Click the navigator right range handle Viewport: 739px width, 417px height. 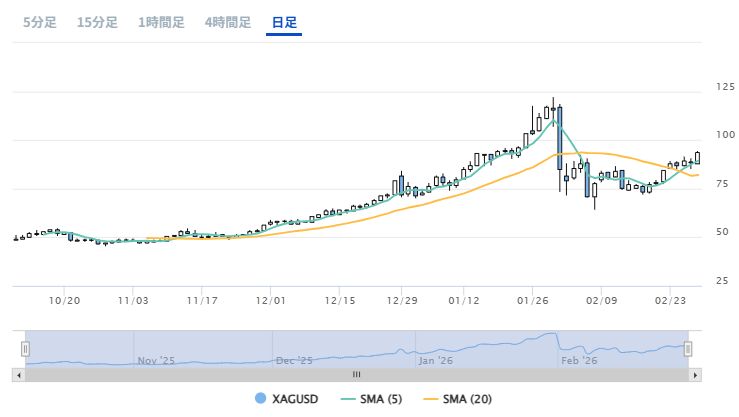[x=688, y=349]
